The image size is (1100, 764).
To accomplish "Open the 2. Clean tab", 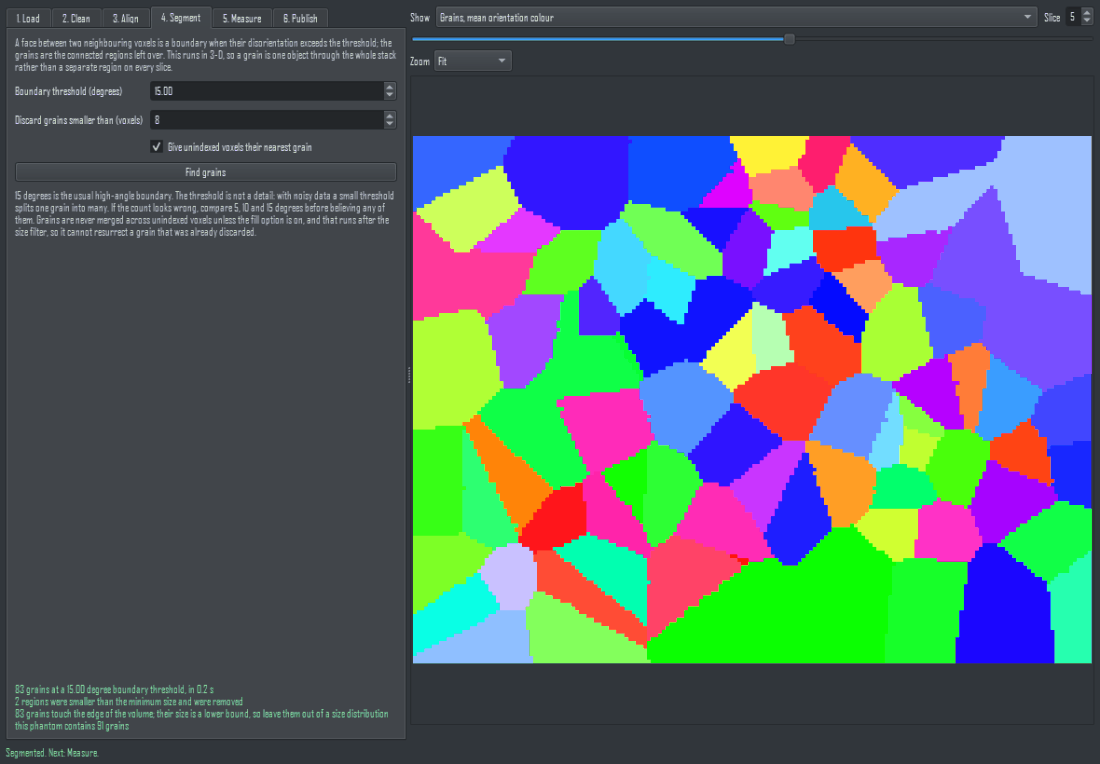I will pos(76,18).
